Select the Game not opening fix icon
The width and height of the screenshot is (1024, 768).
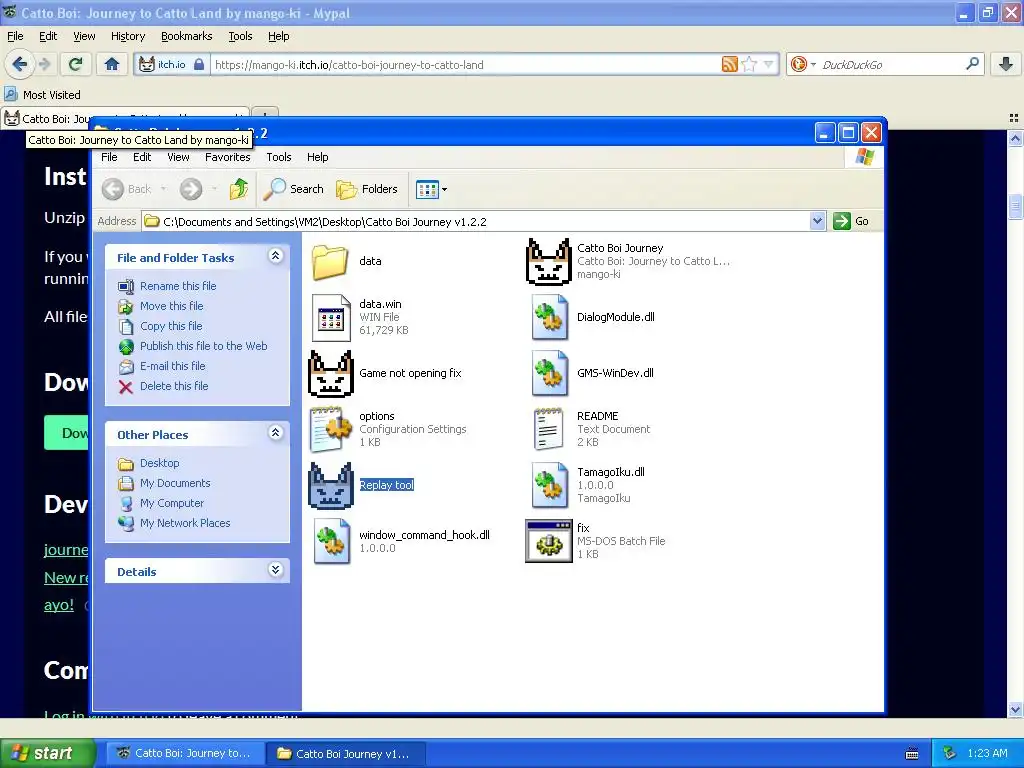(x=330, y=374)
